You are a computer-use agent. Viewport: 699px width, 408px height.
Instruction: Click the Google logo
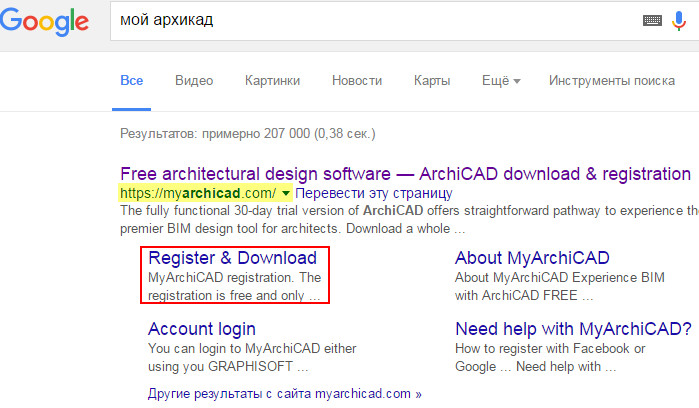[x=45, y=21]
